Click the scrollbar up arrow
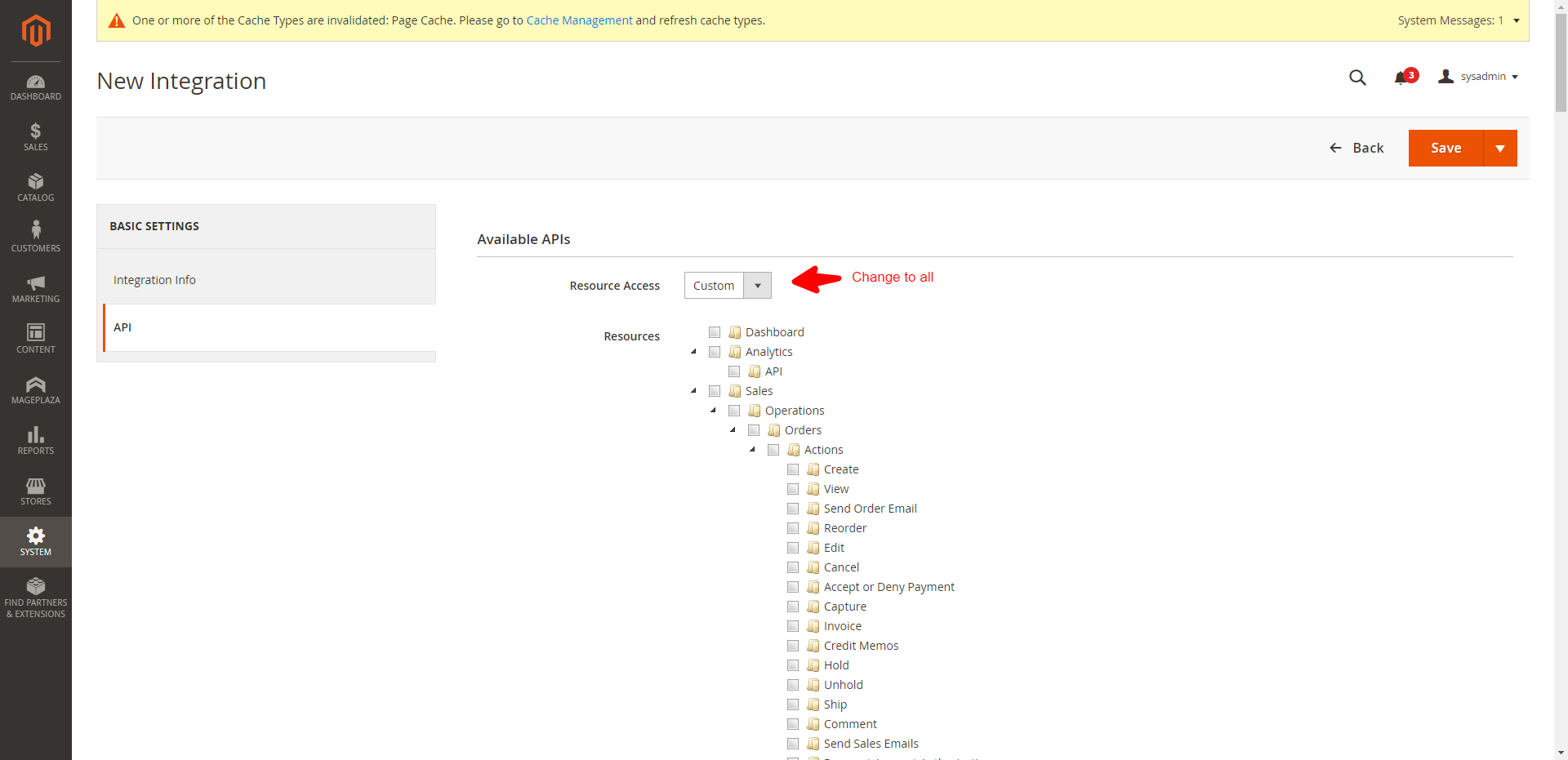The height and width of the screenshot is (760, 1568). (x=1561, y=6)
